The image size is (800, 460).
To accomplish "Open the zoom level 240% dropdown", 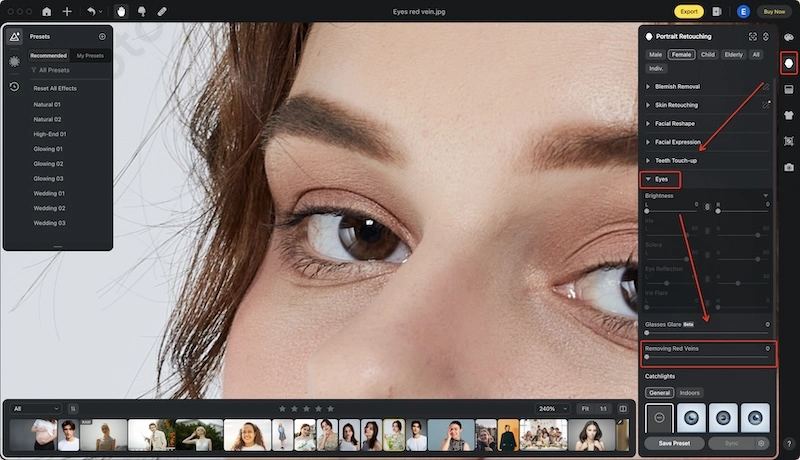I will pyautogui.click(x=553, y=408).
